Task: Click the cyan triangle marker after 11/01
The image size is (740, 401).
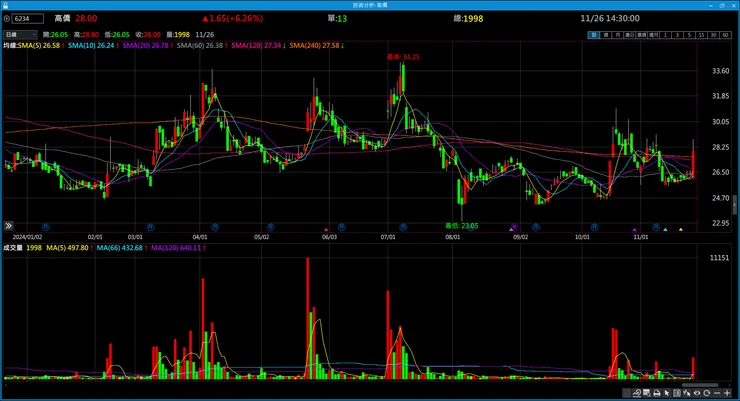Action: tap(665, 229)
